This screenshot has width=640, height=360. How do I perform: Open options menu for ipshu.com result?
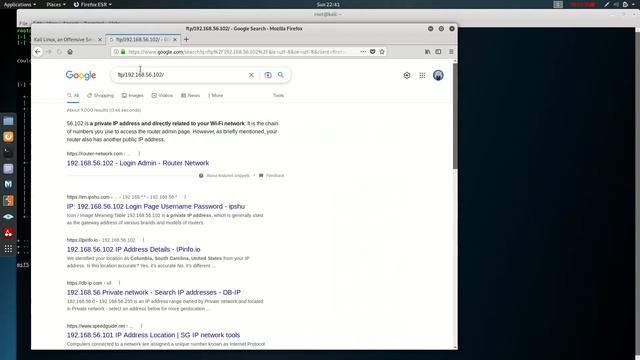[185, 197]
